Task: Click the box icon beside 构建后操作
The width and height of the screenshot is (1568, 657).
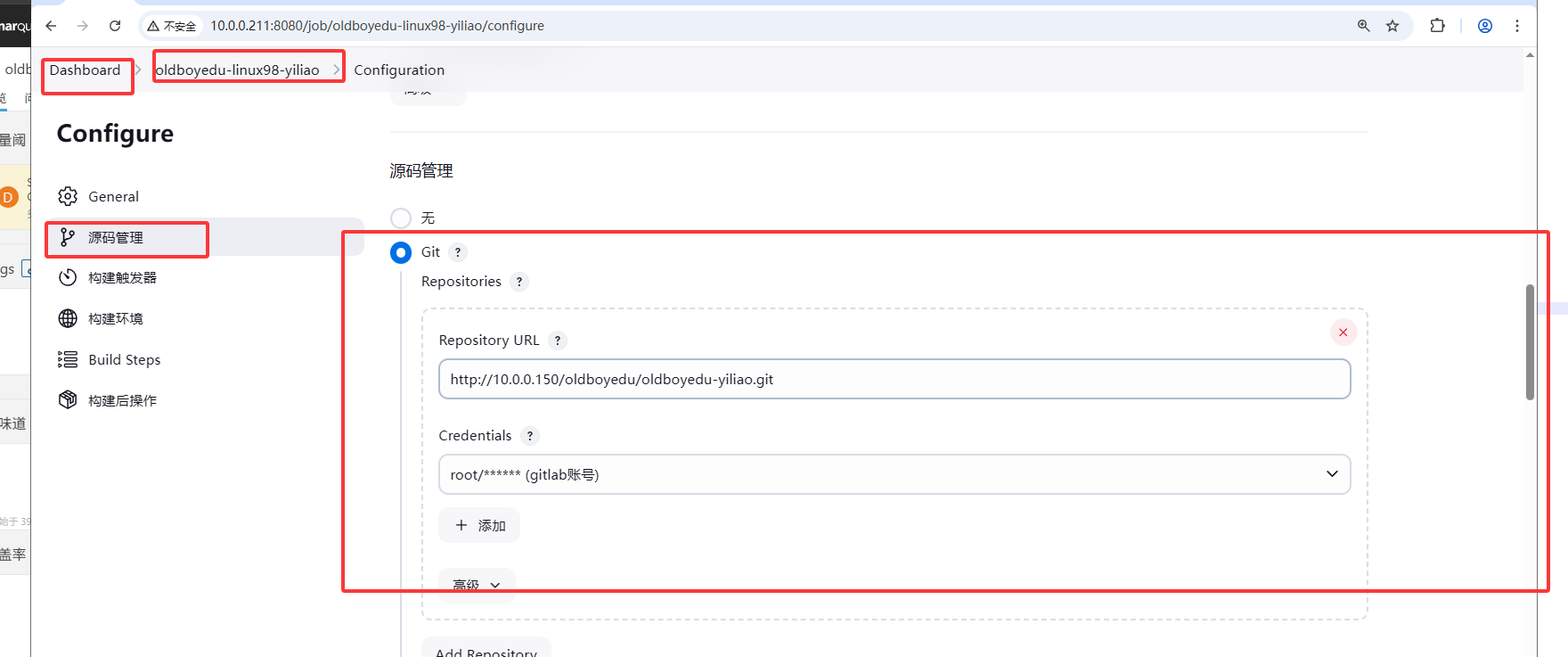Action: [x=68, y=399]
